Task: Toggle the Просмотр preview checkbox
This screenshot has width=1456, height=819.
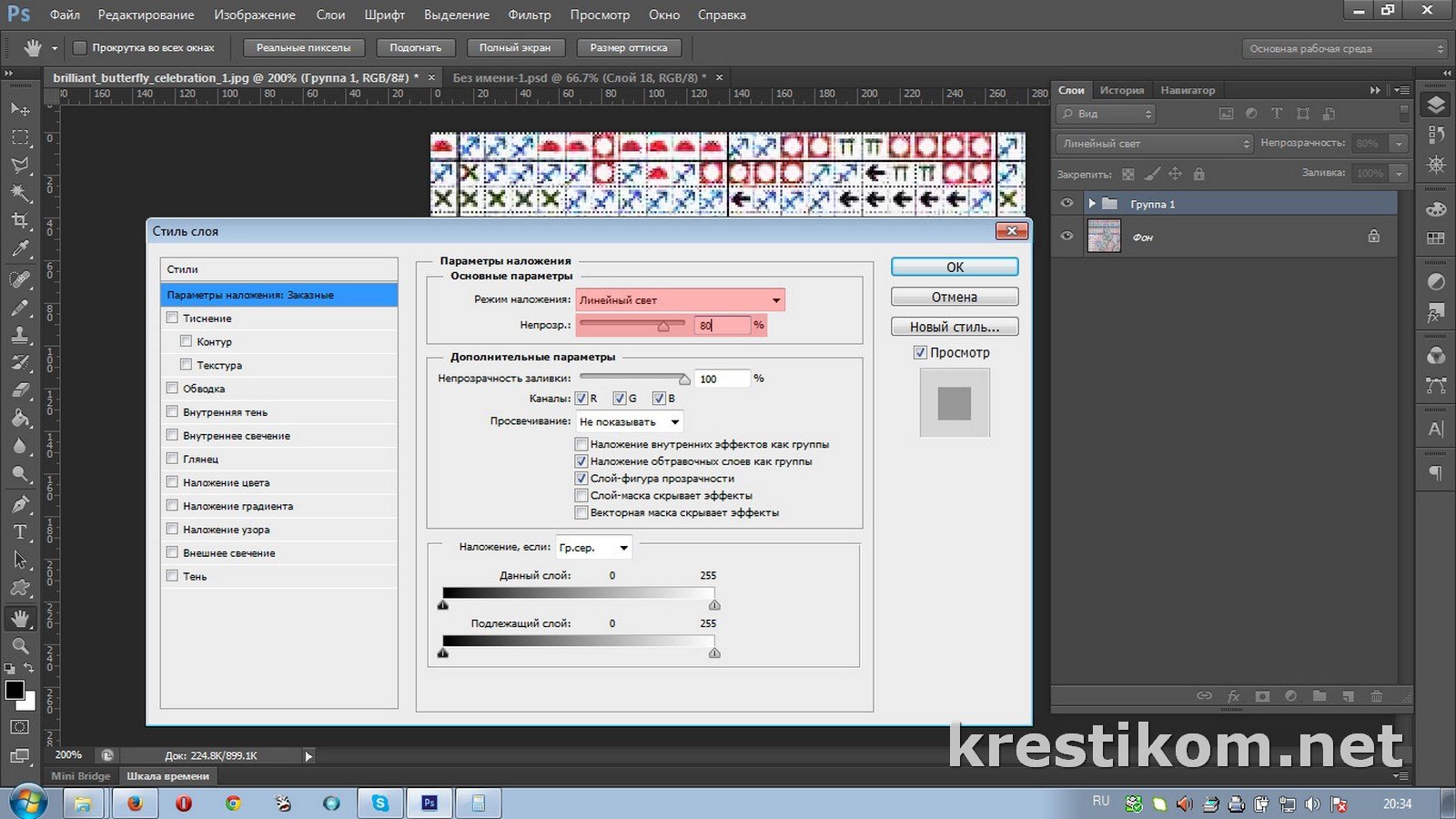Action: (x=920, y=352)
